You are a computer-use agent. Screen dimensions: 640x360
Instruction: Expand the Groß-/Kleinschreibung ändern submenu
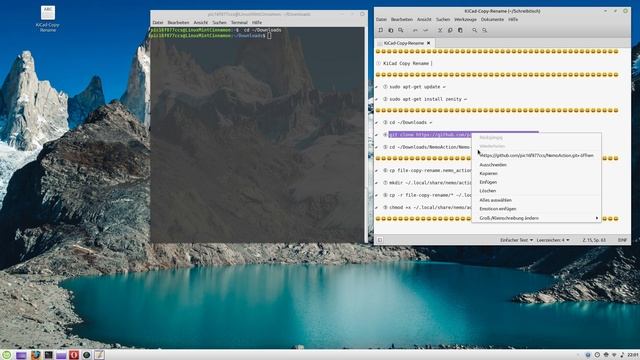(x=536, y=218)
